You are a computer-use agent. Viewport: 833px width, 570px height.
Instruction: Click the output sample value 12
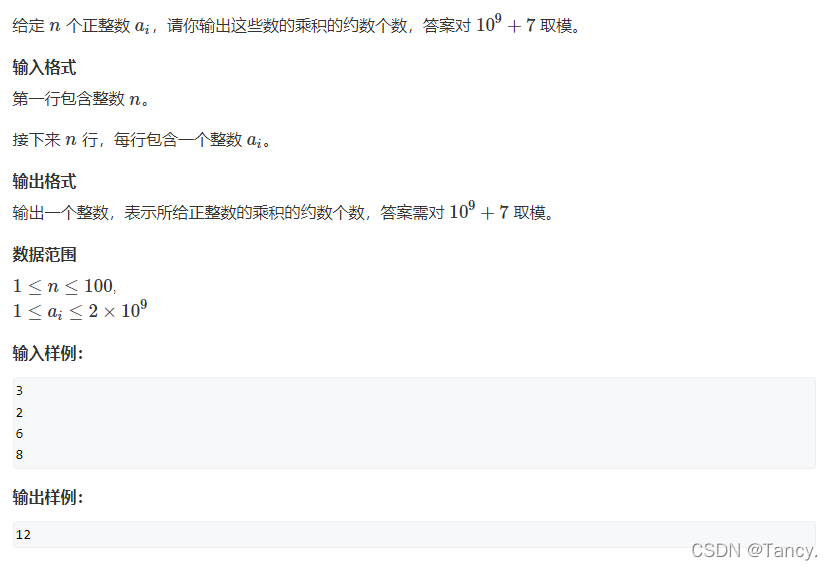pyautogui.click(x=23, y=534)
